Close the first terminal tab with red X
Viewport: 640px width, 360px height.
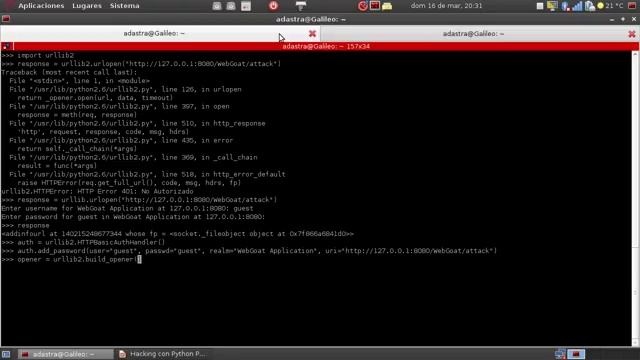(312, 34)
